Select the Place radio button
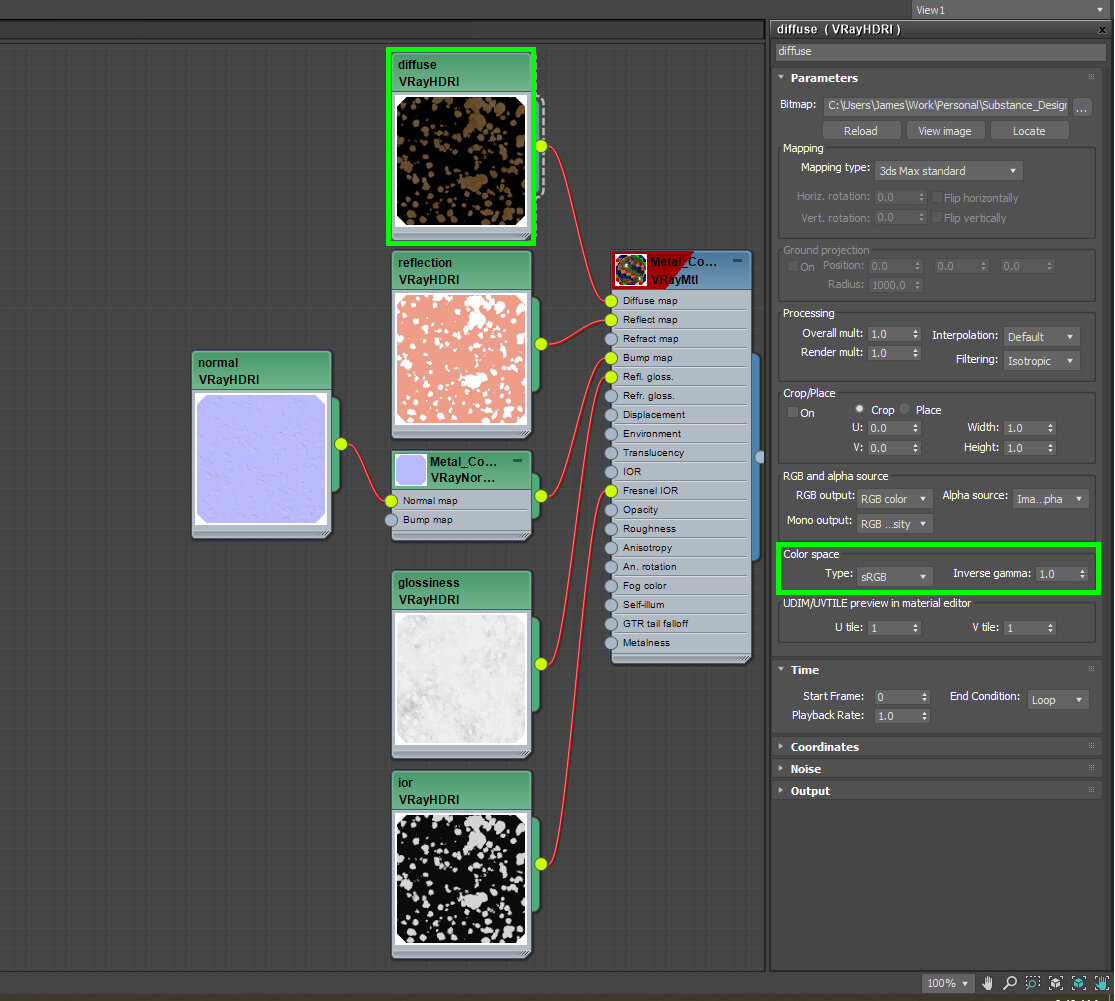 pos(905,410)
